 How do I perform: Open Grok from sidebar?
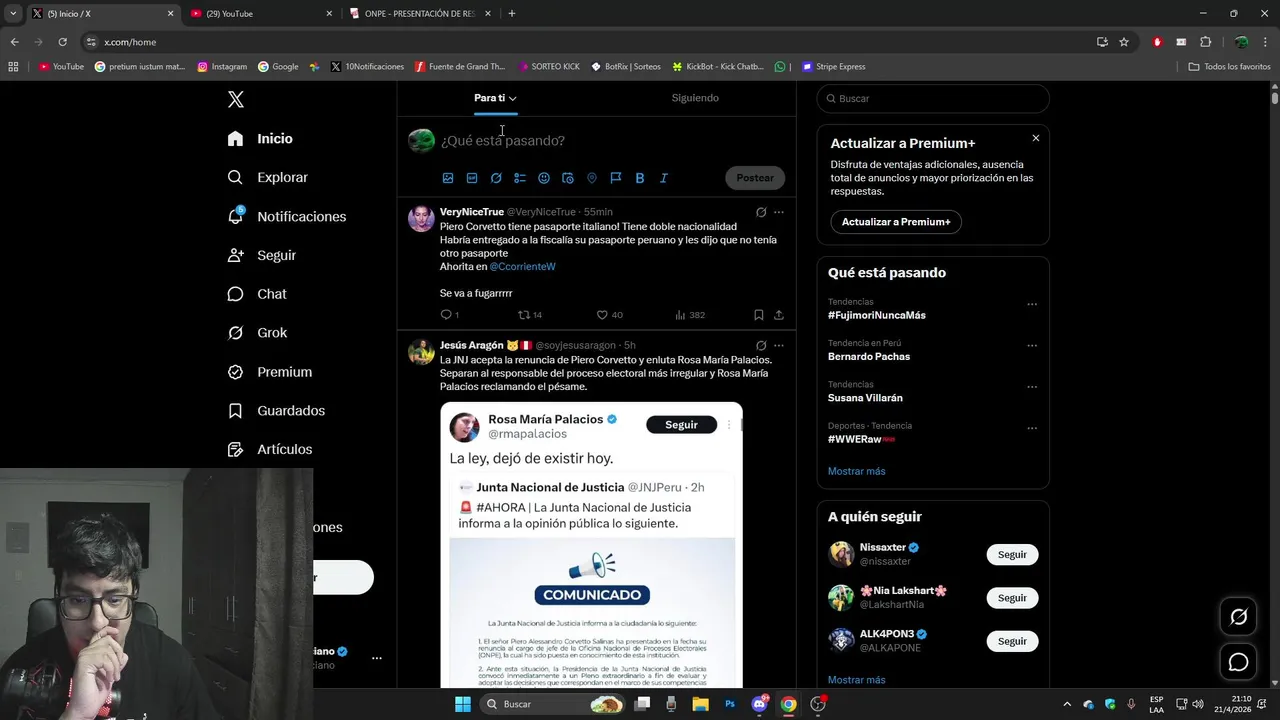257,333
